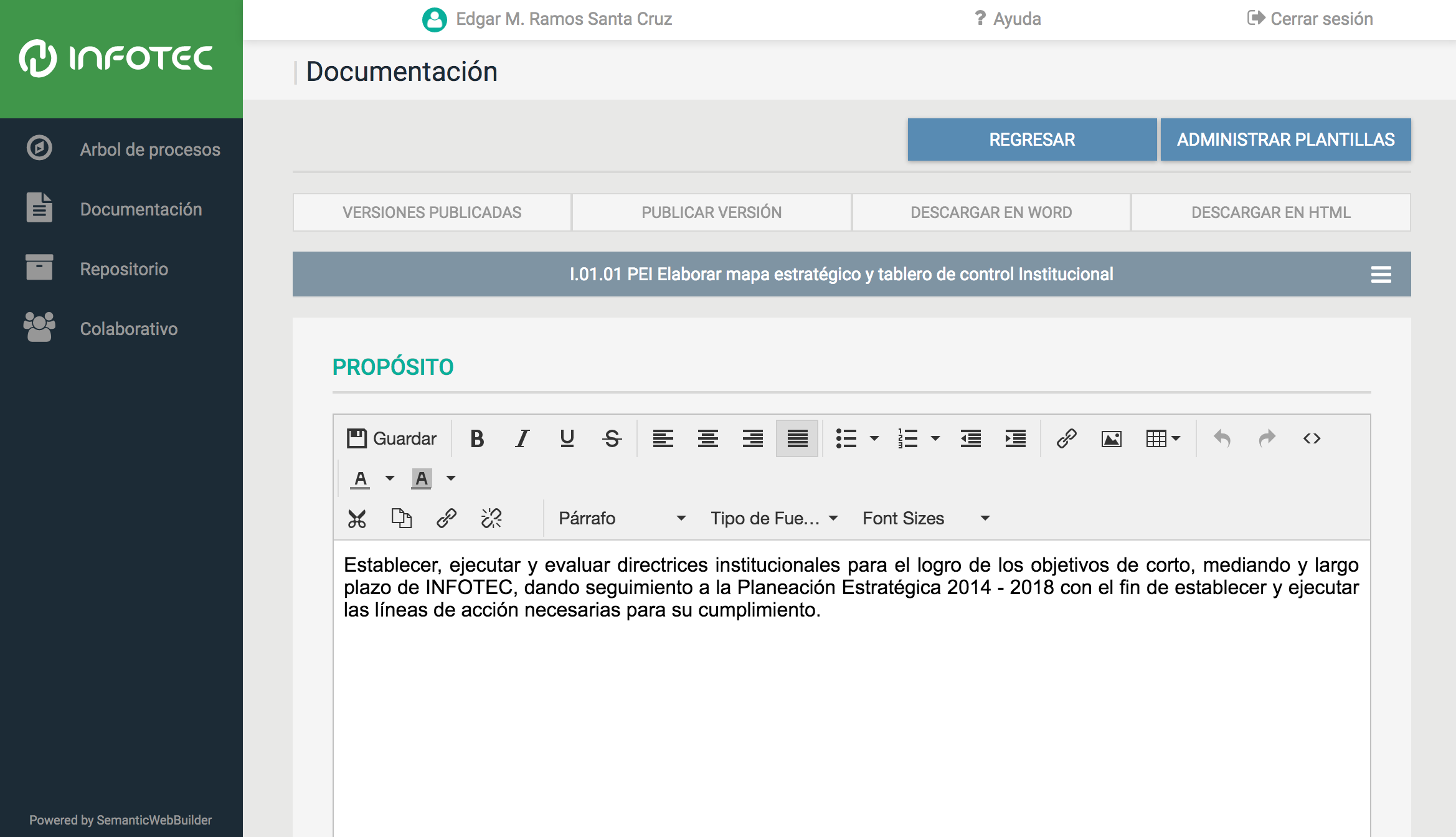Screen dimensions: 1456x837
Task: Click the INFOTEC logo
Action: tap(116, 58)
